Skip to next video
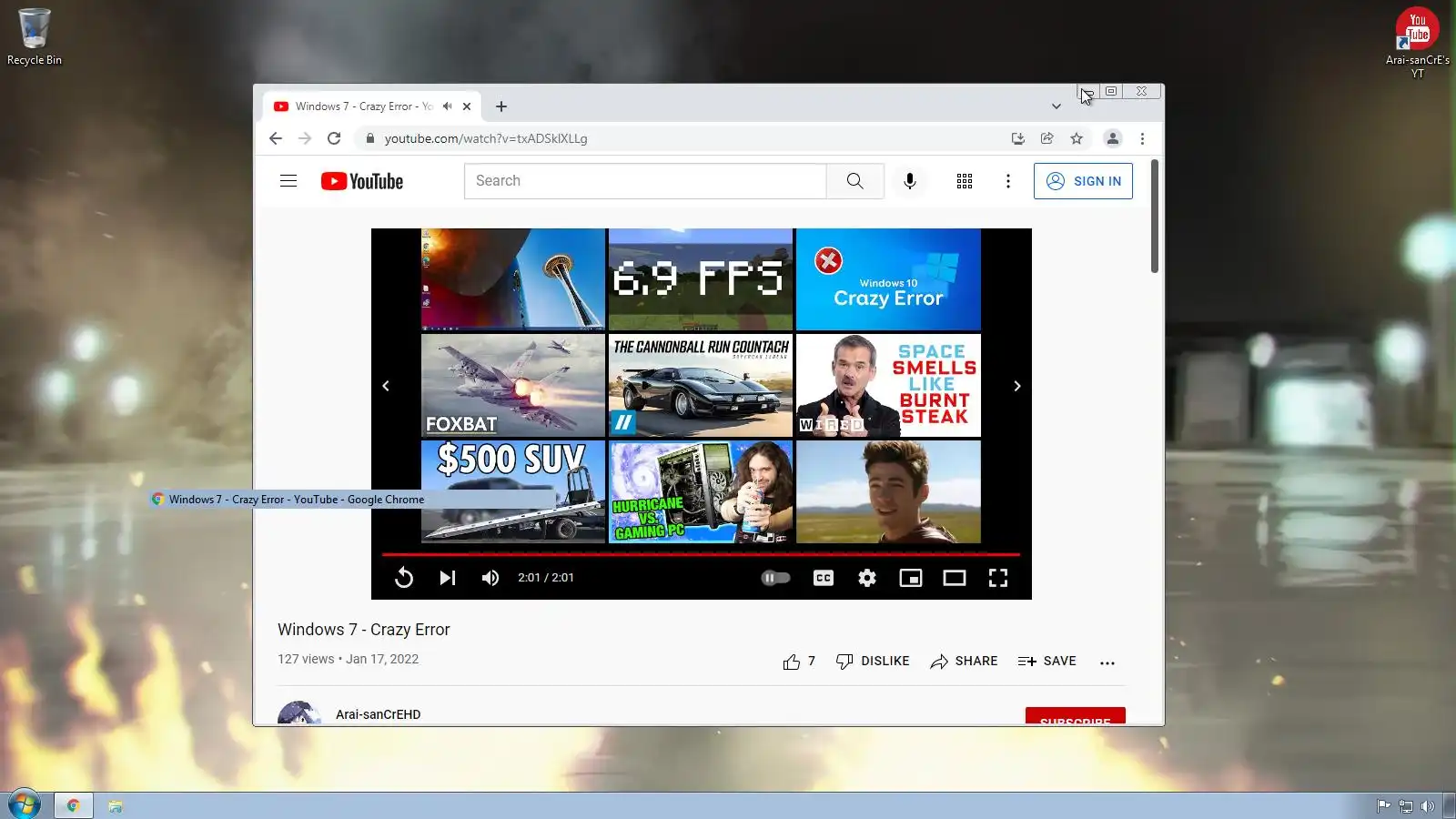 tap(448, 578)
